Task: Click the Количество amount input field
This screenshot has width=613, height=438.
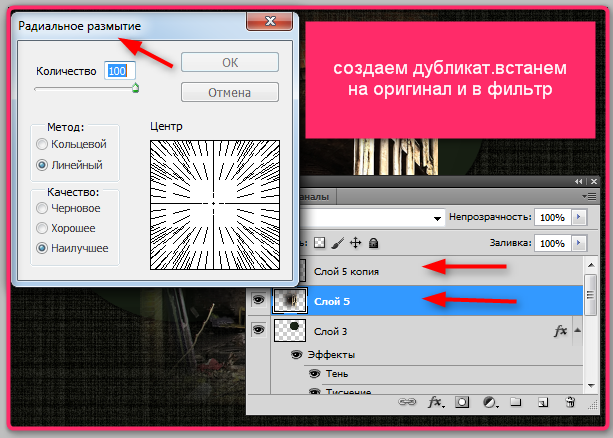Action: [120, 71]
